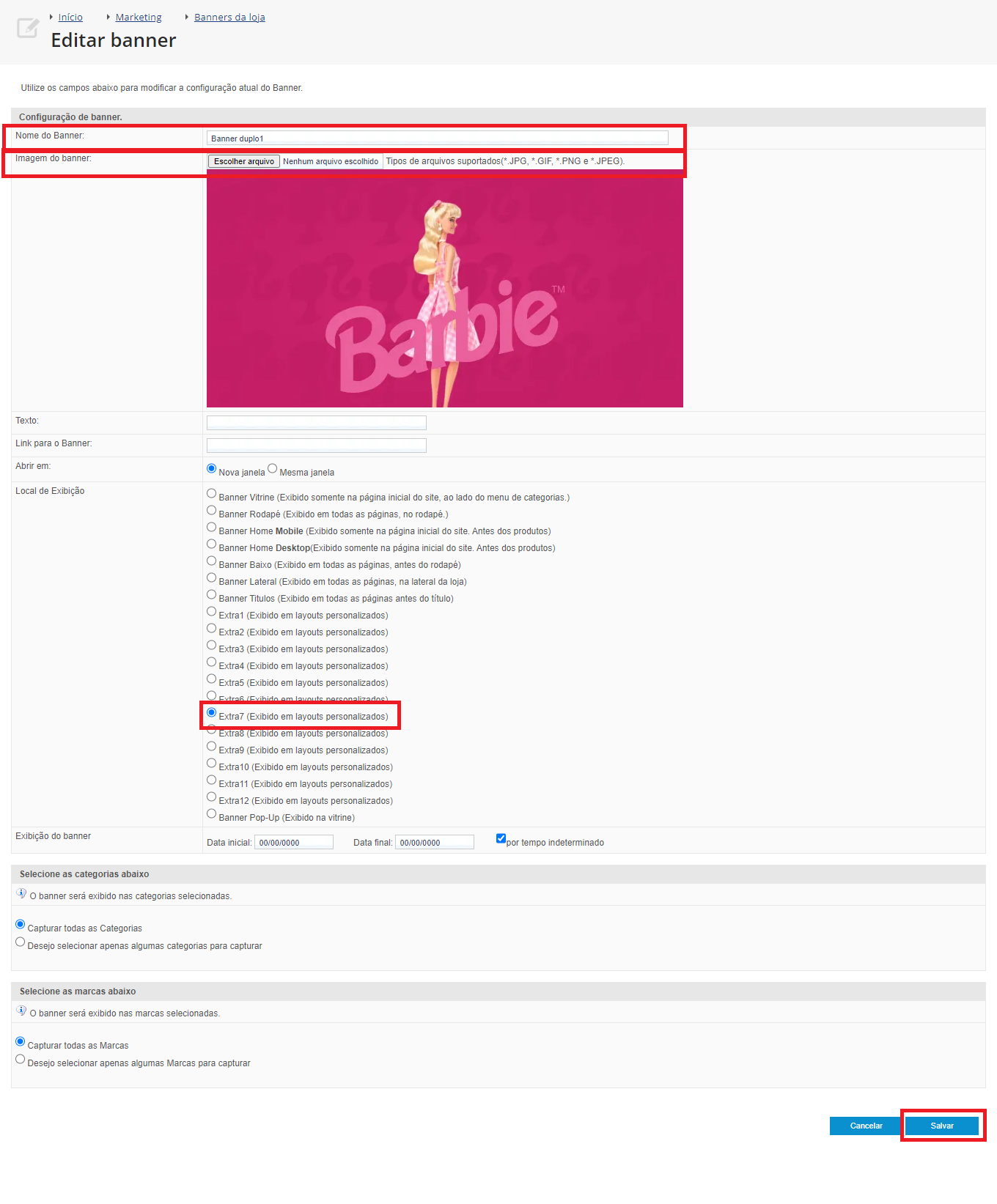
Task: Click the Cancelar button
Action: [866, 1126]
